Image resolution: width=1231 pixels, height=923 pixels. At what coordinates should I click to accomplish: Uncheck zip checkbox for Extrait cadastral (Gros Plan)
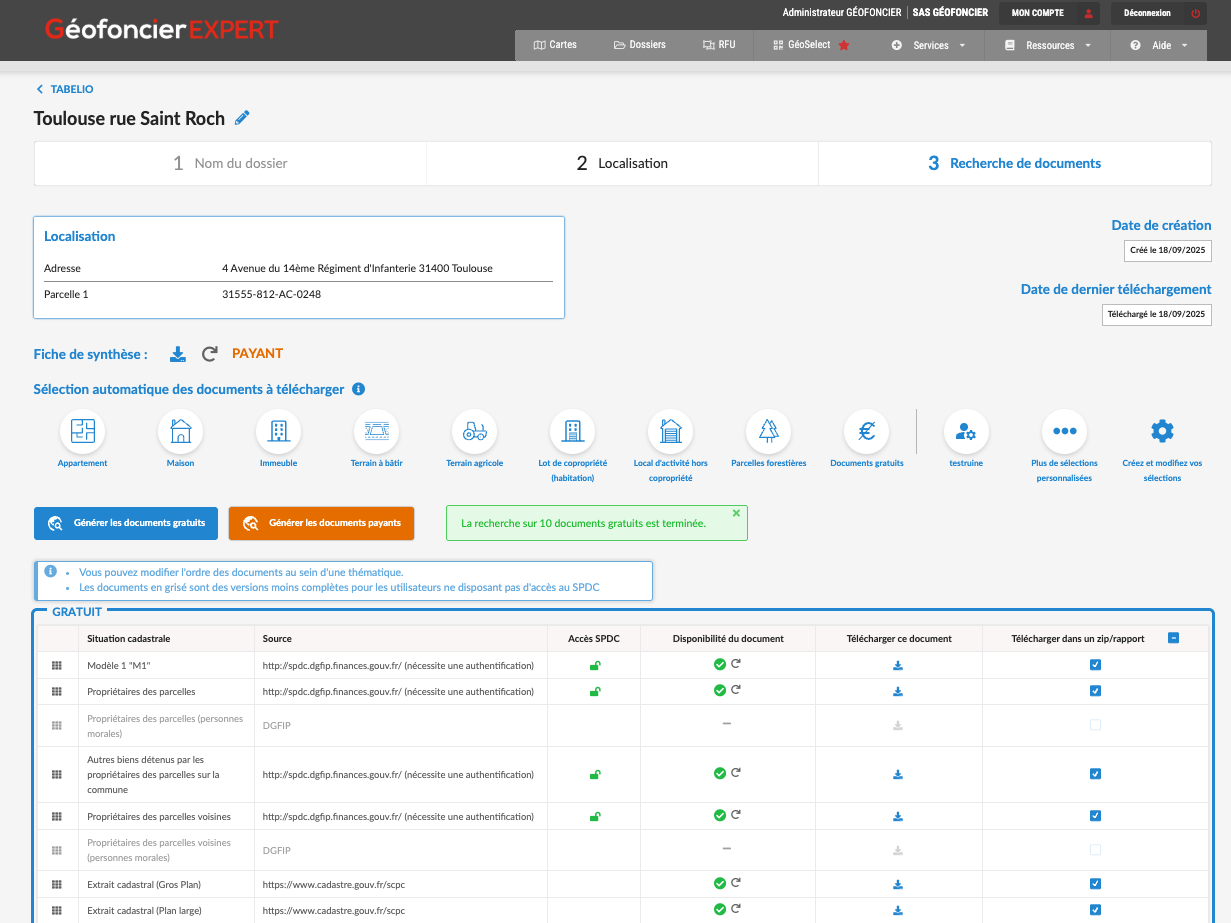coord(1095,884)
